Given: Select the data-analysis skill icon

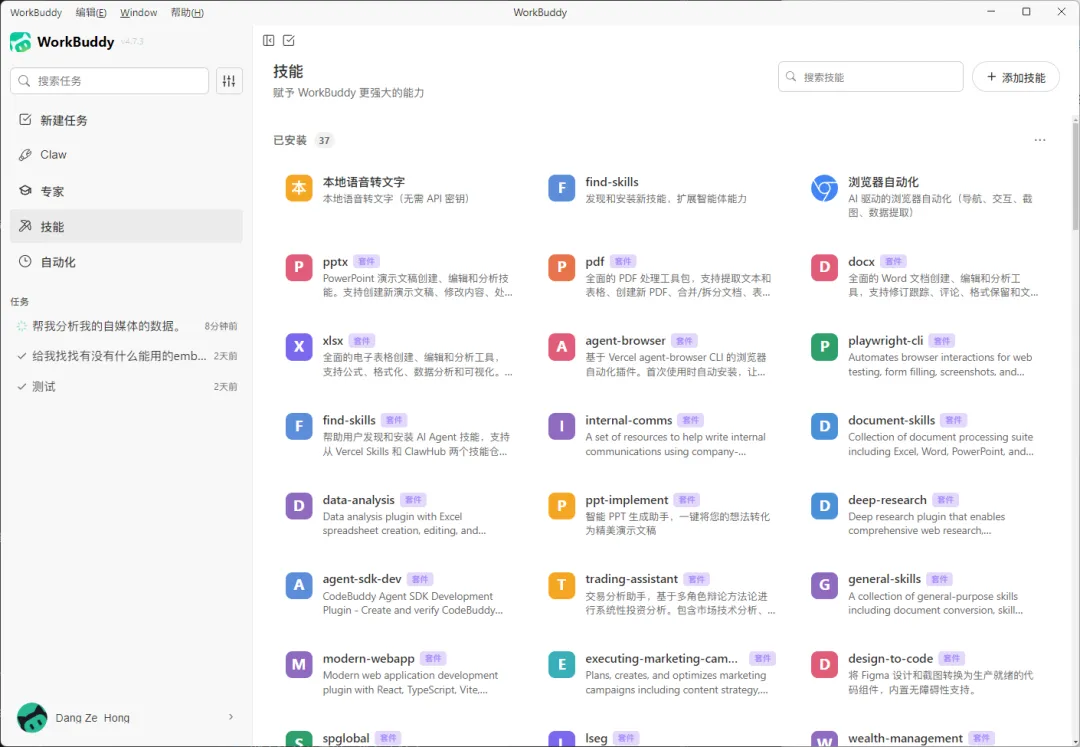Looking at the screenshot, I should point(299,505).
